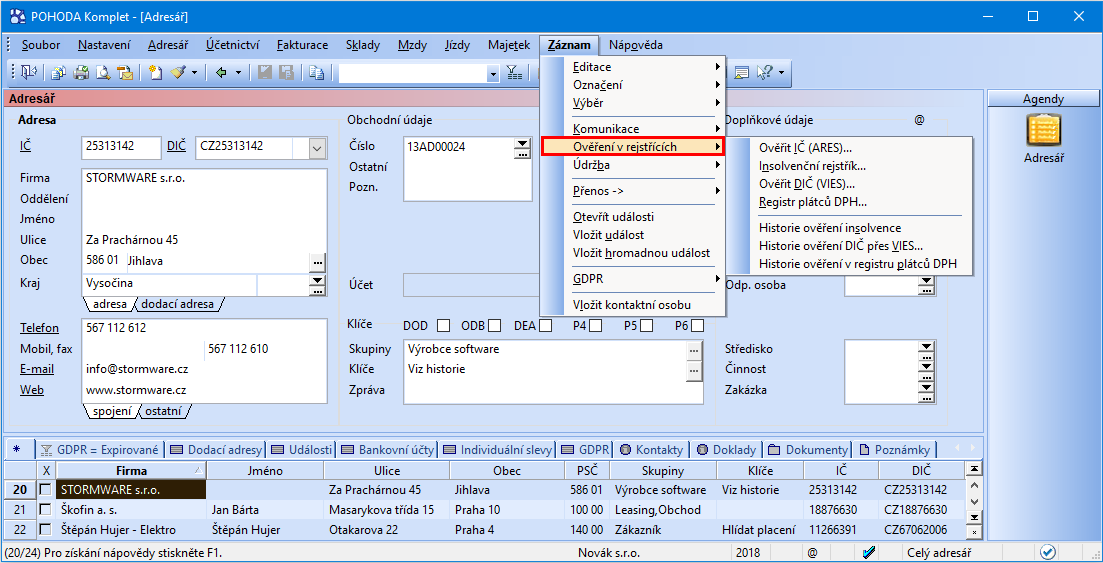This screenshot has height=563, width=1103.
Task: Click the E-mail label link
Action: coord(37,369)
